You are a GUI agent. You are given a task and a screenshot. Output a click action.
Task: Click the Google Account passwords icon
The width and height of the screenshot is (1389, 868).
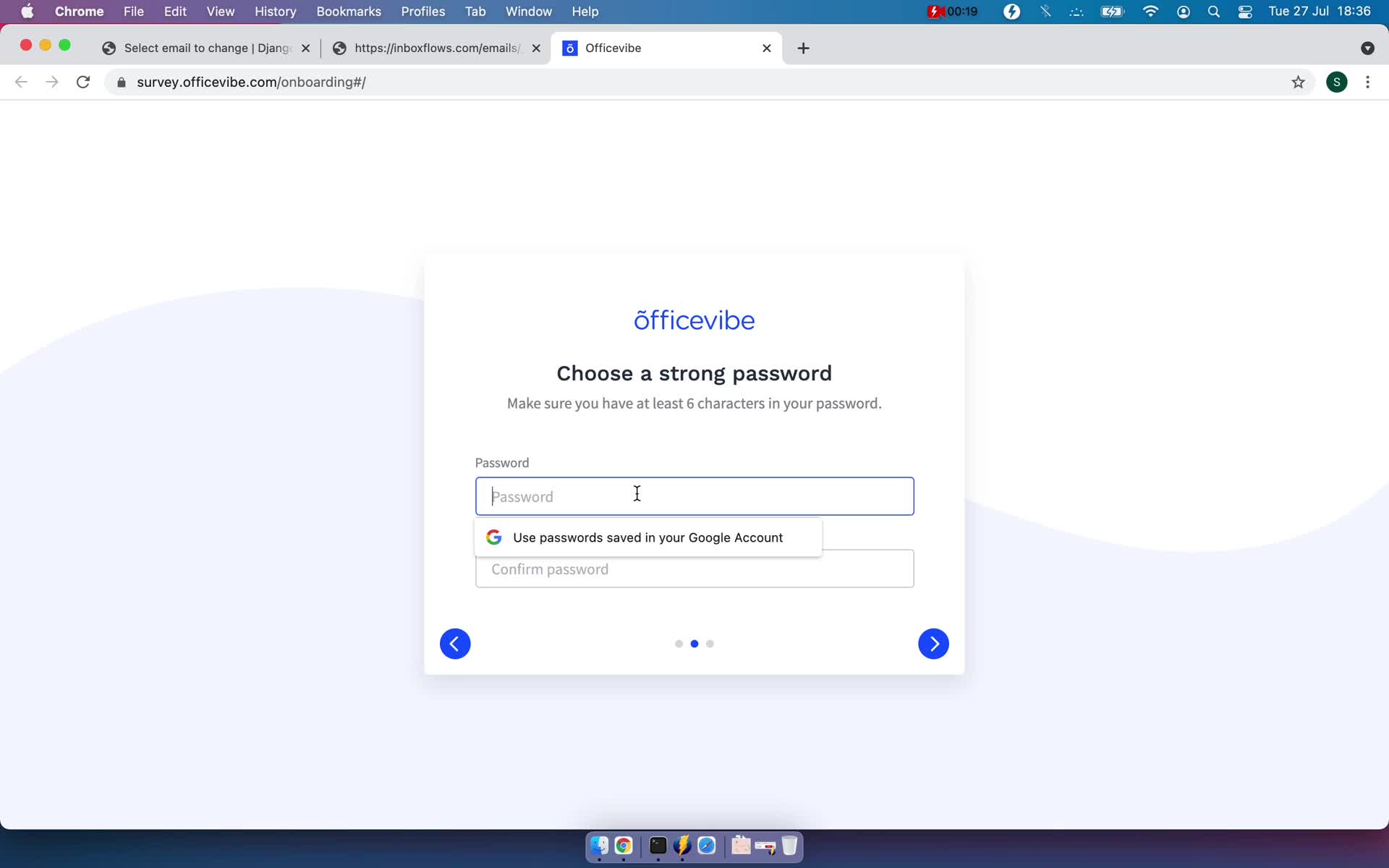(493, 537)
